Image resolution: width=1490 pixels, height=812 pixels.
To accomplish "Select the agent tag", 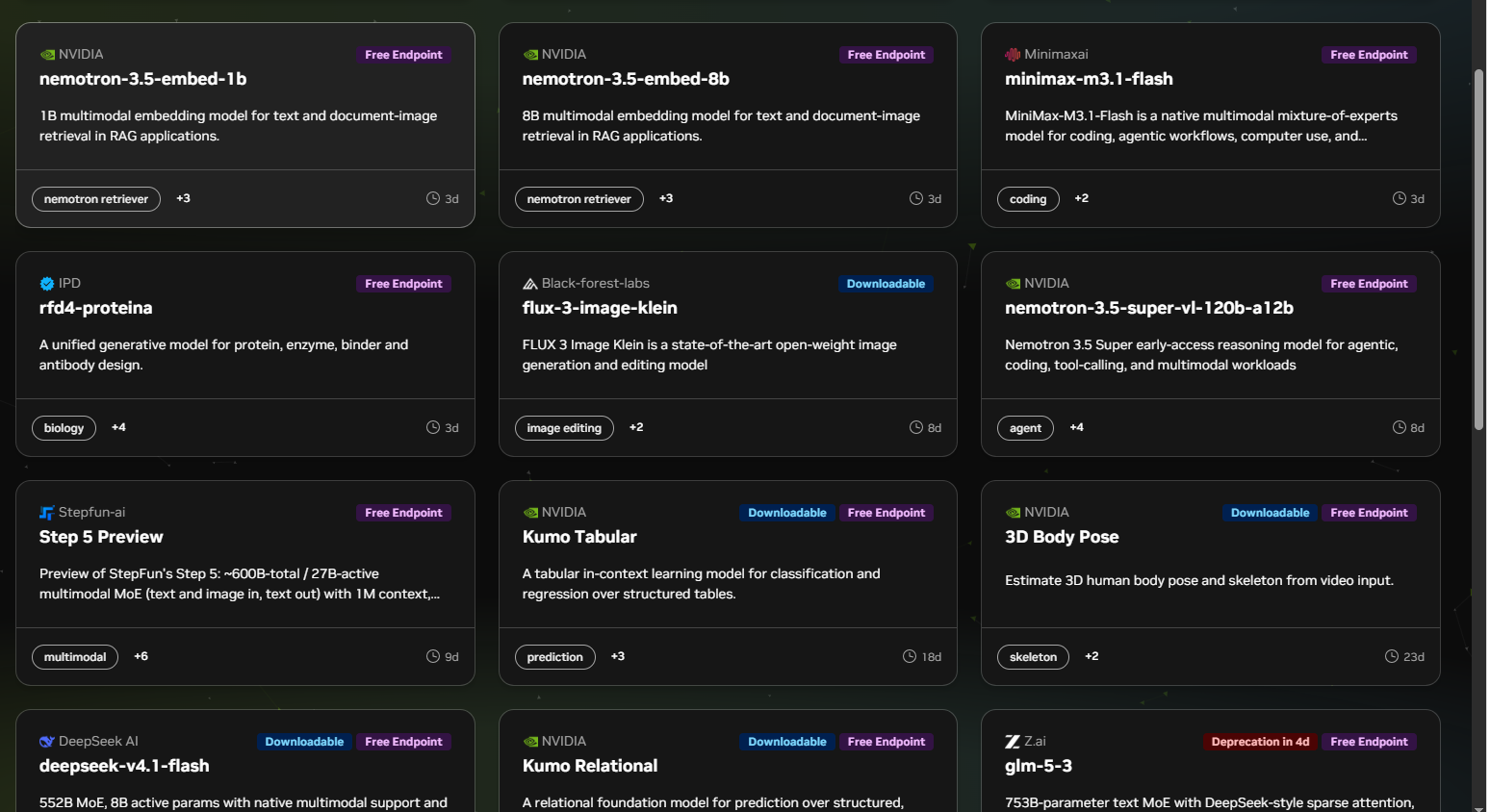I will (1025, 428).
